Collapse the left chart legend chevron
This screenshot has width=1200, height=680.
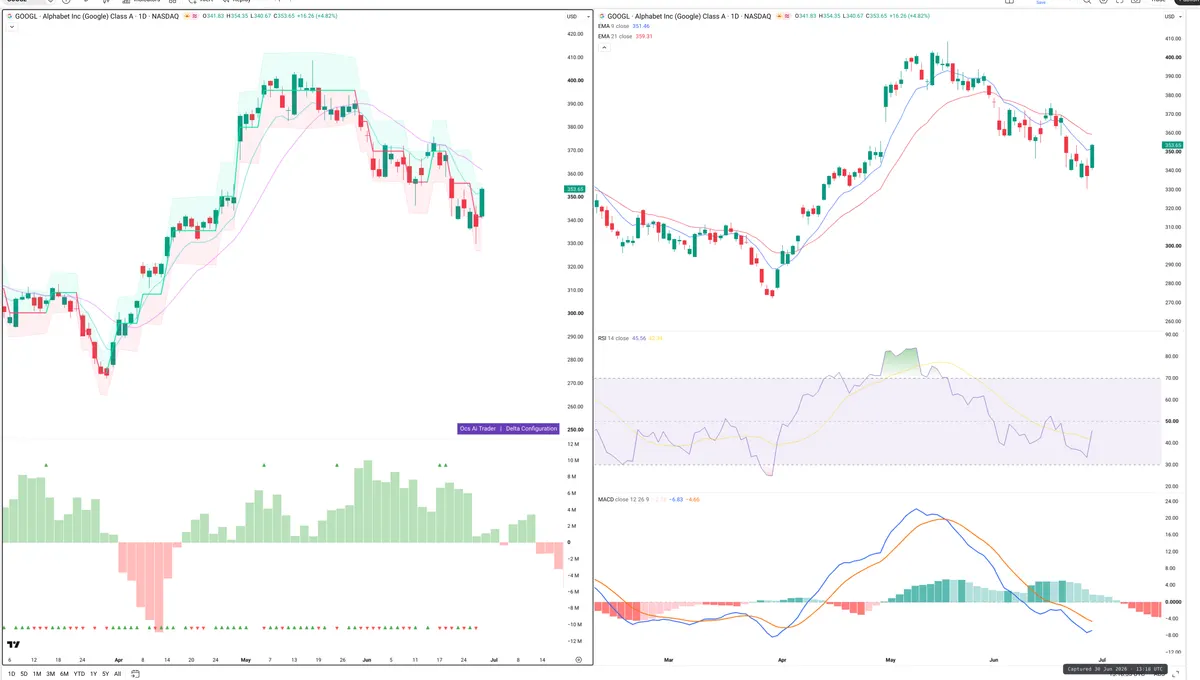coord(11,27)
